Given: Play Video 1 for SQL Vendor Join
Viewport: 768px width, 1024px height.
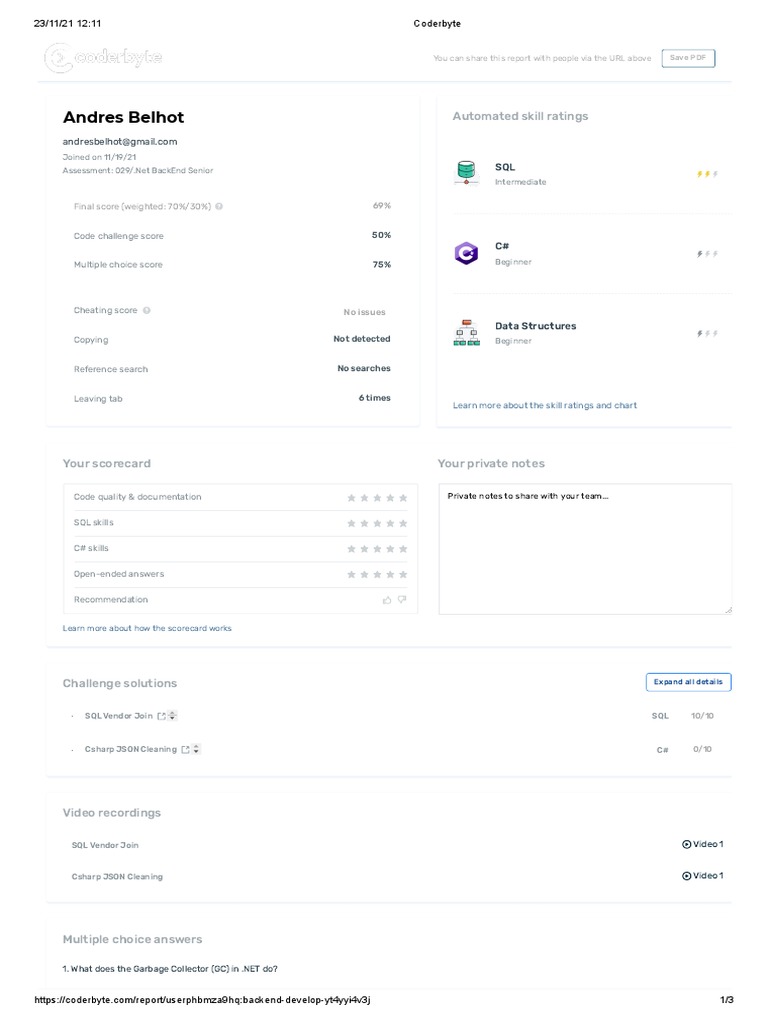Looking at the screenshot, I should point(702,844).
